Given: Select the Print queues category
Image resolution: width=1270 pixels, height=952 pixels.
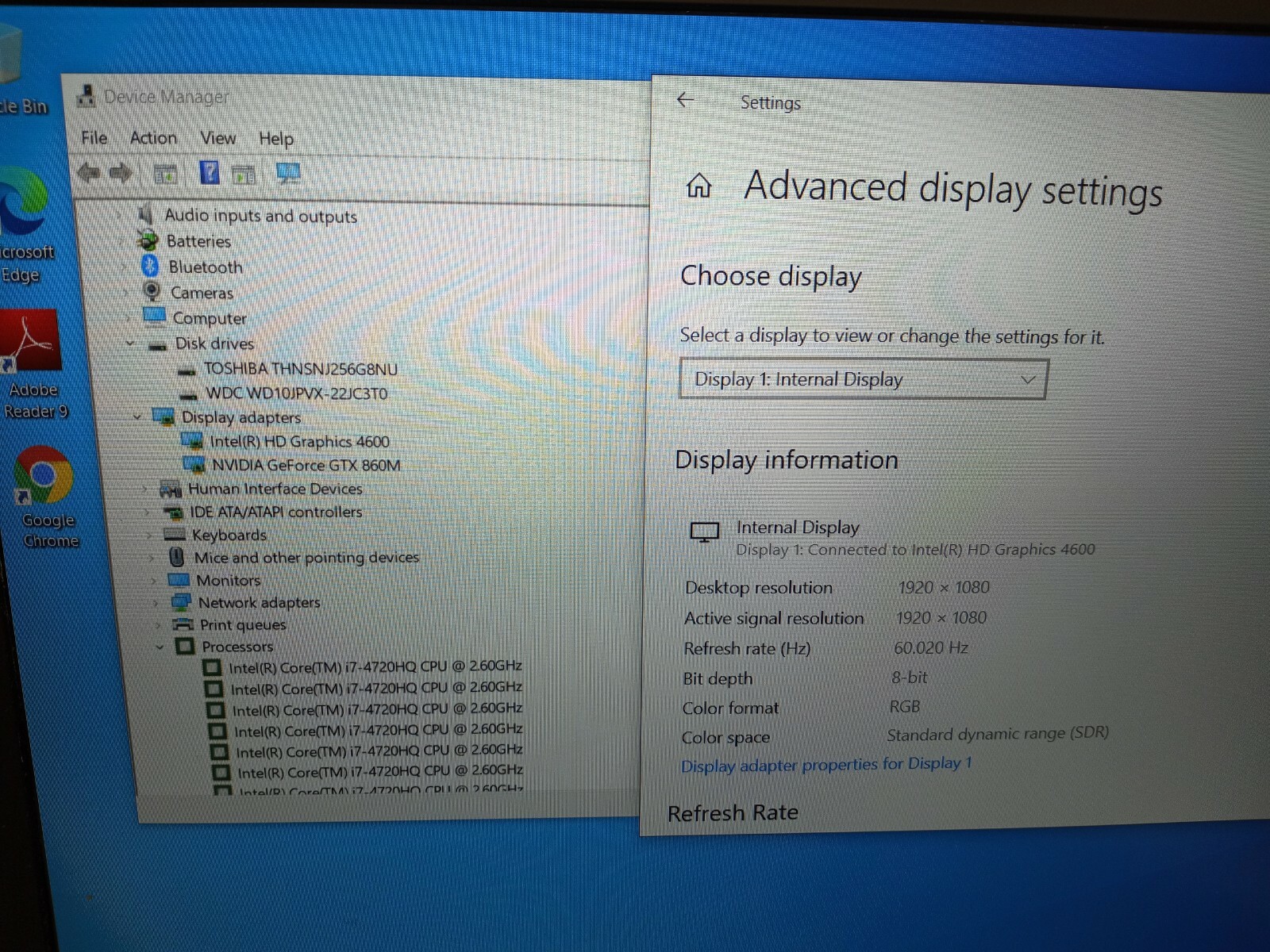Looking at the screenshot, I should [242, 624].
